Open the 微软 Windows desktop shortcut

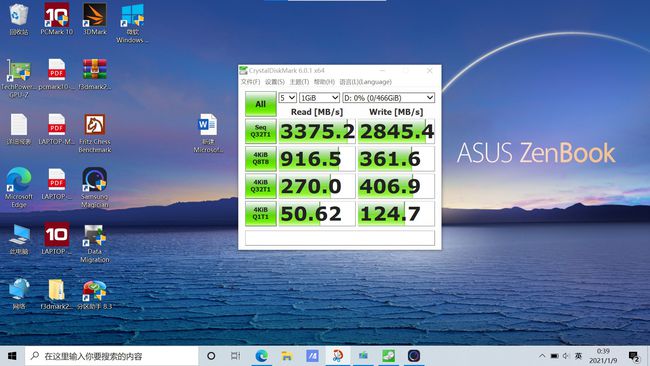point(132,23)
